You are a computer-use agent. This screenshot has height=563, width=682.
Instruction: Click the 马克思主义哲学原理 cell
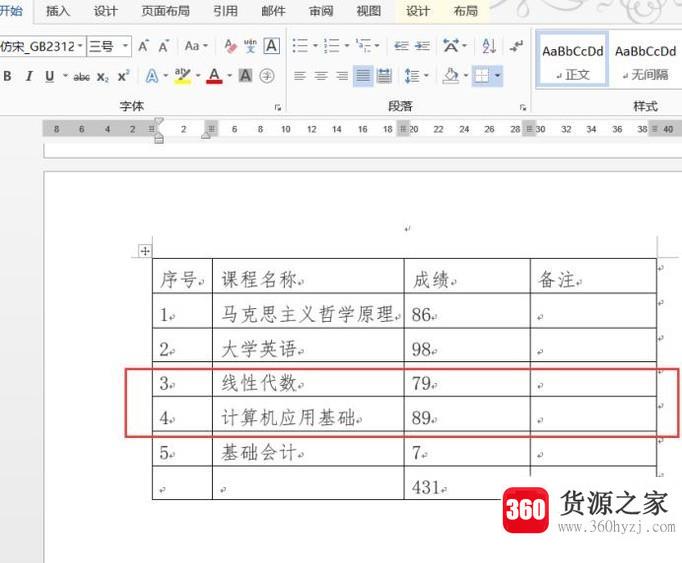(x=308, y=311)
